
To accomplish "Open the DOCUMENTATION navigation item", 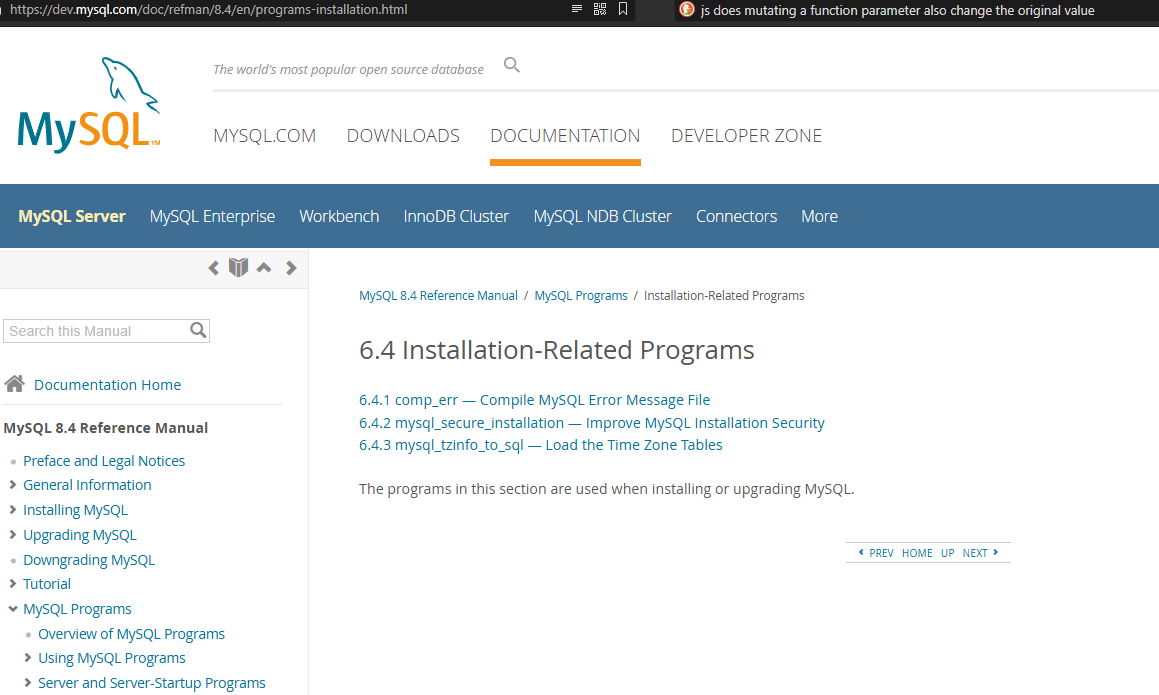I will tap(565, 135).
